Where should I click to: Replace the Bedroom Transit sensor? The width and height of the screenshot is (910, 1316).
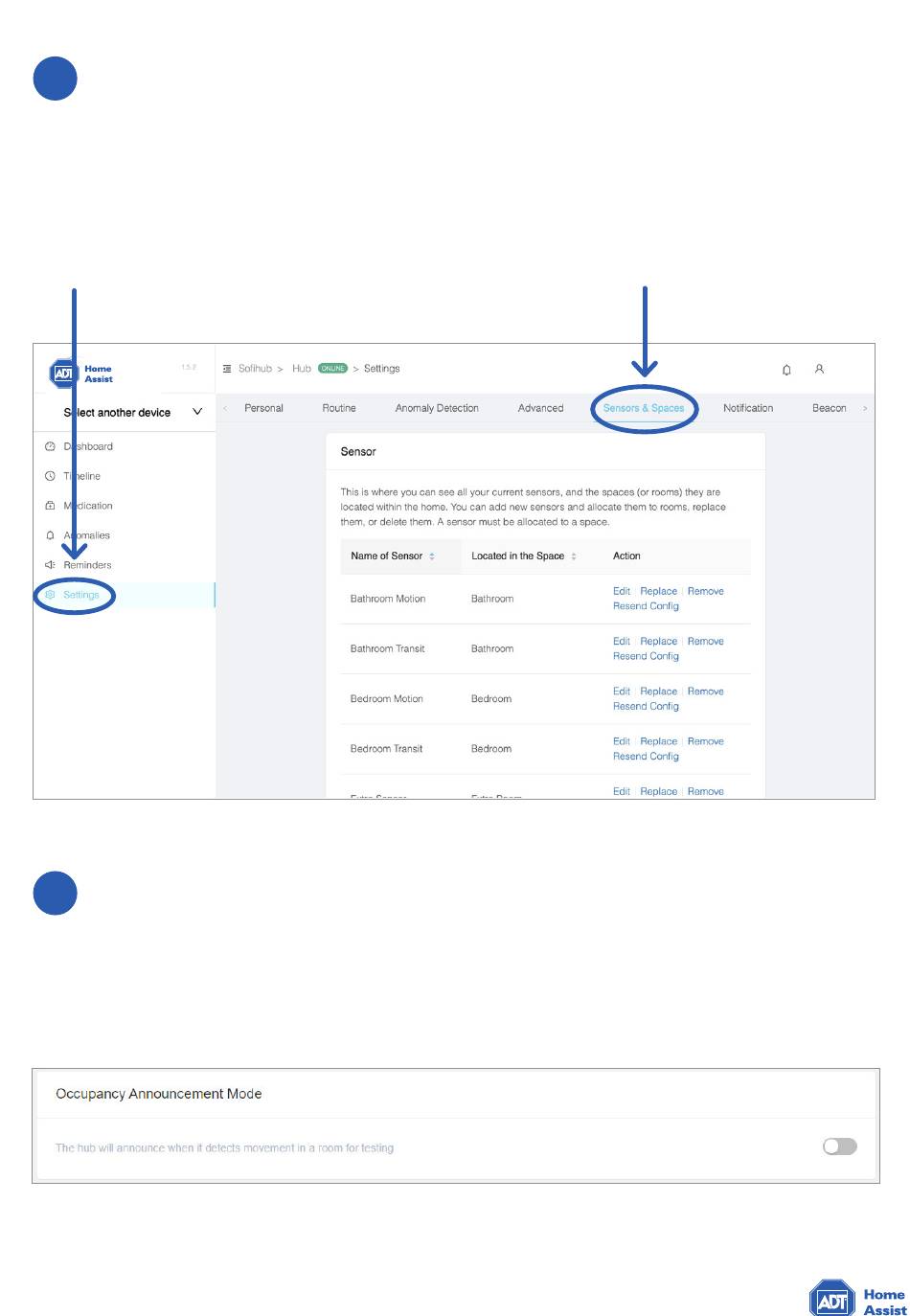[659, 741]
